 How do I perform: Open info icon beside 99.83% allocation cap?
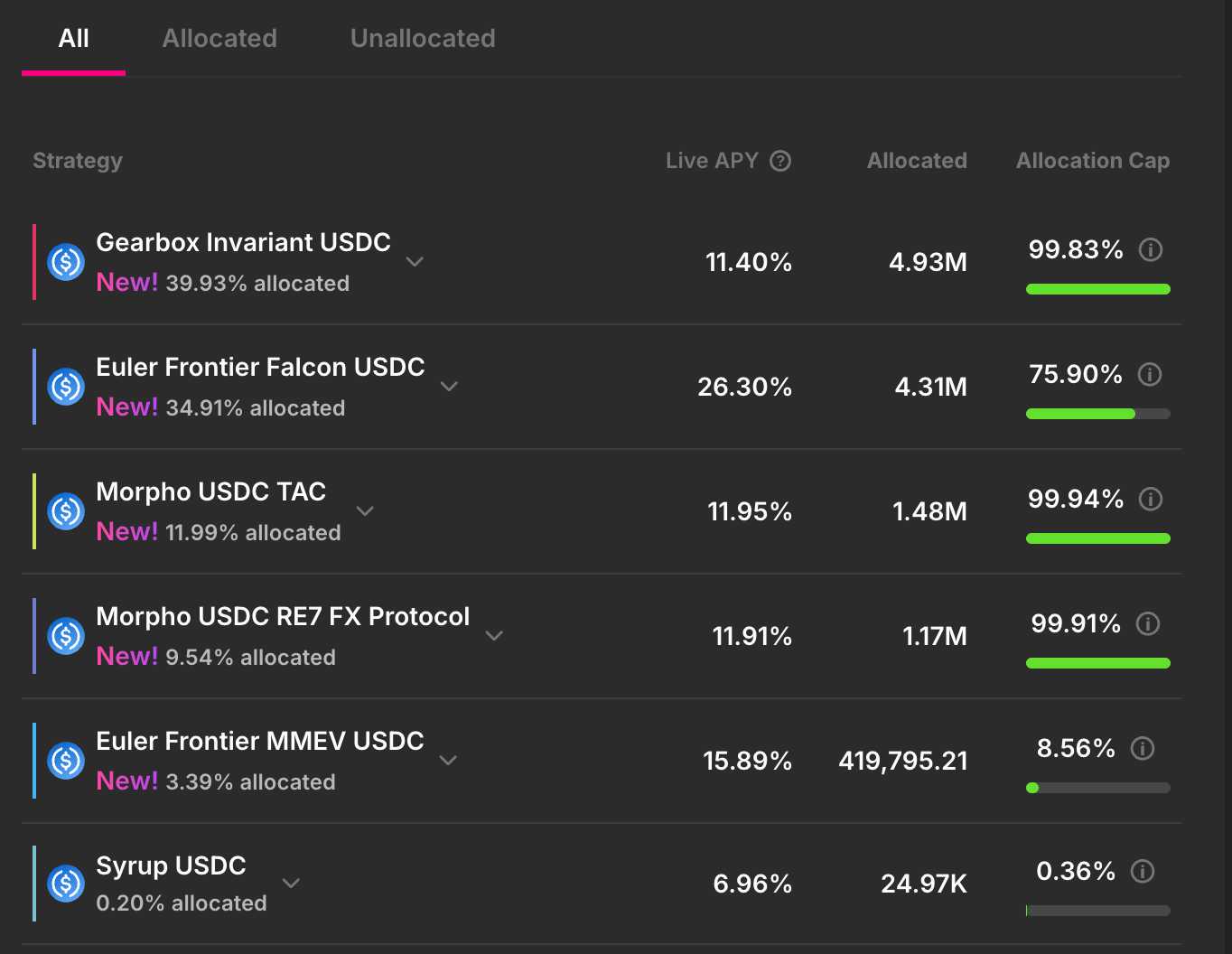1151,249
